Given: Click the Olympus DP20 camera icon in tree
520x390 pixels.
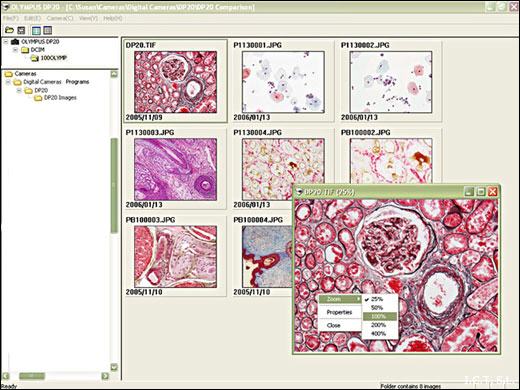Looking at the screenshot, I should 15,42.
